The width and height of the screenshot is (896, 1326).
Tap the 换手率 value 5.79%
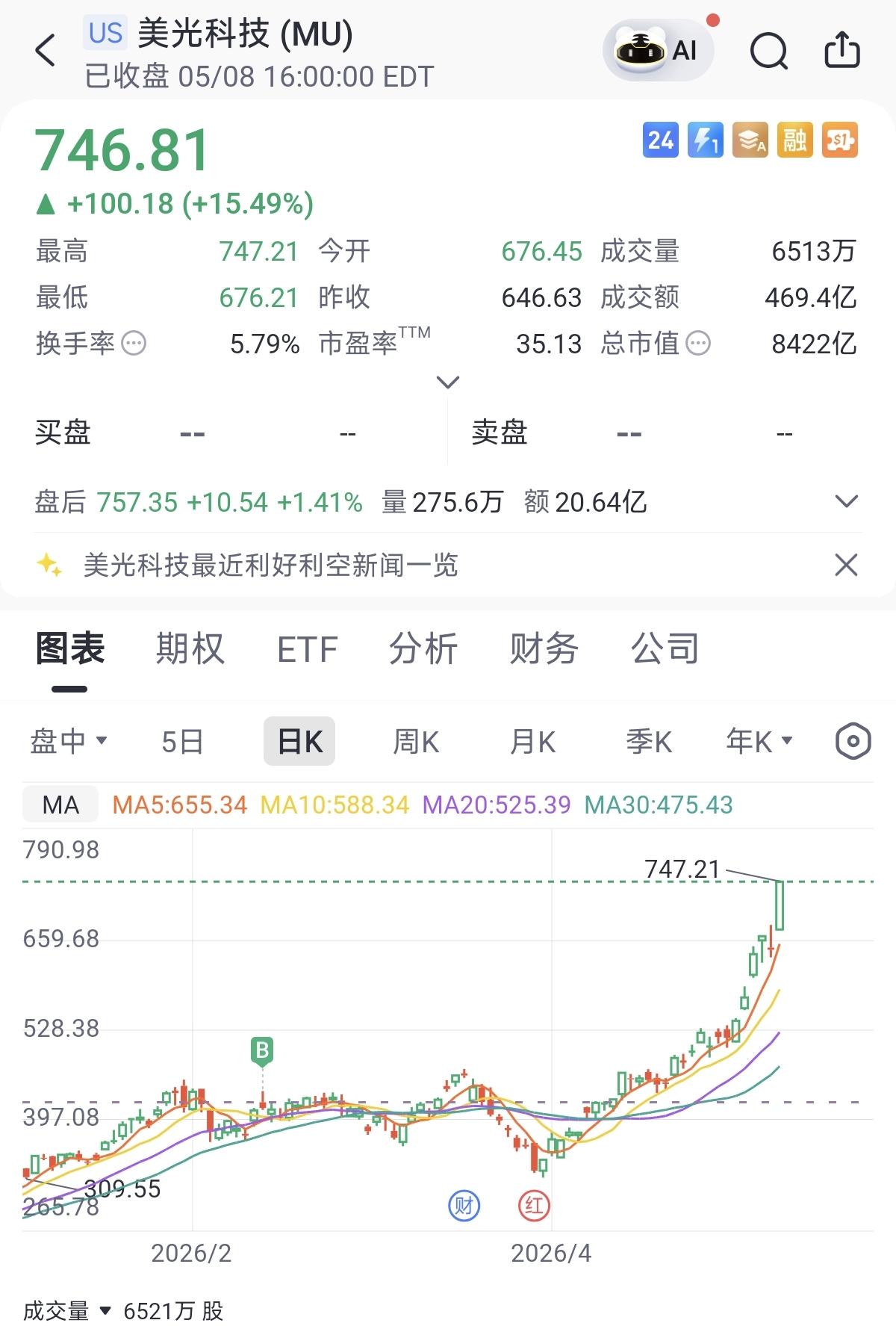pyautogui.click(x=265, y=344)
